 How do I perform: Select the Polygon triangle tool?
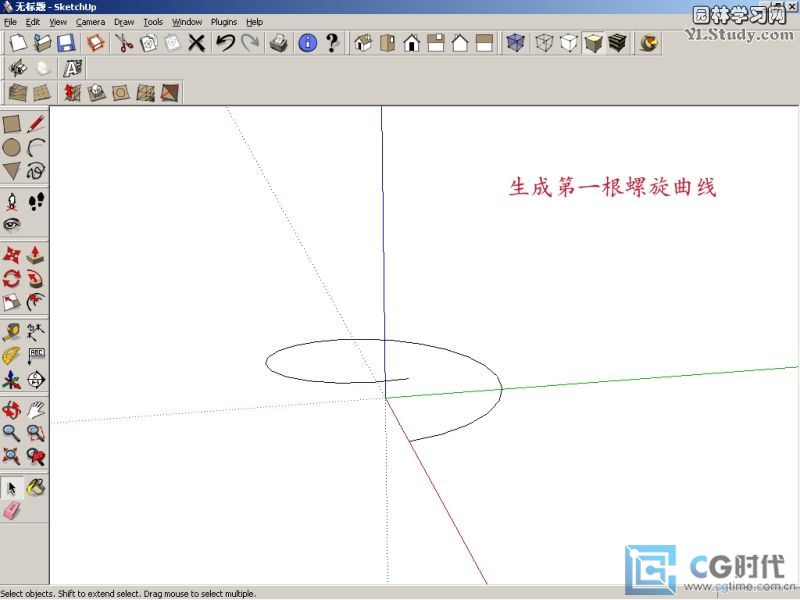click(11, 171)
